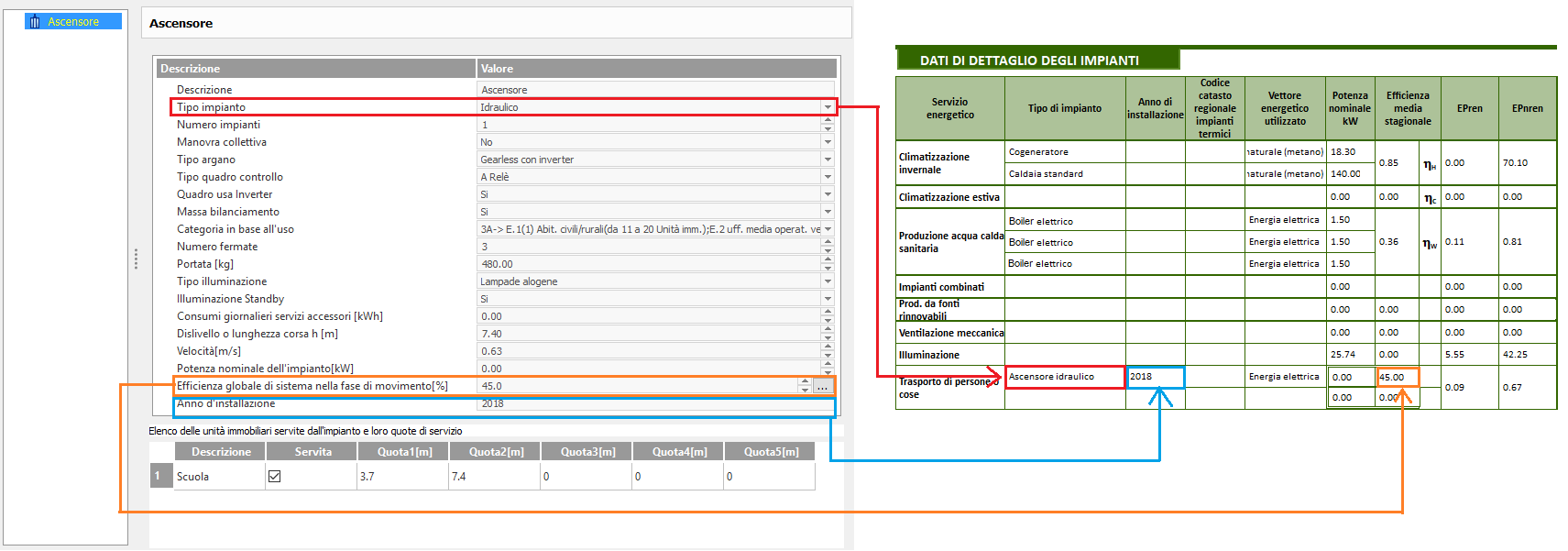1568x551 pixels.
Task: Toggle the Servita checkbox for Scuola
Action: click(274, 477)
